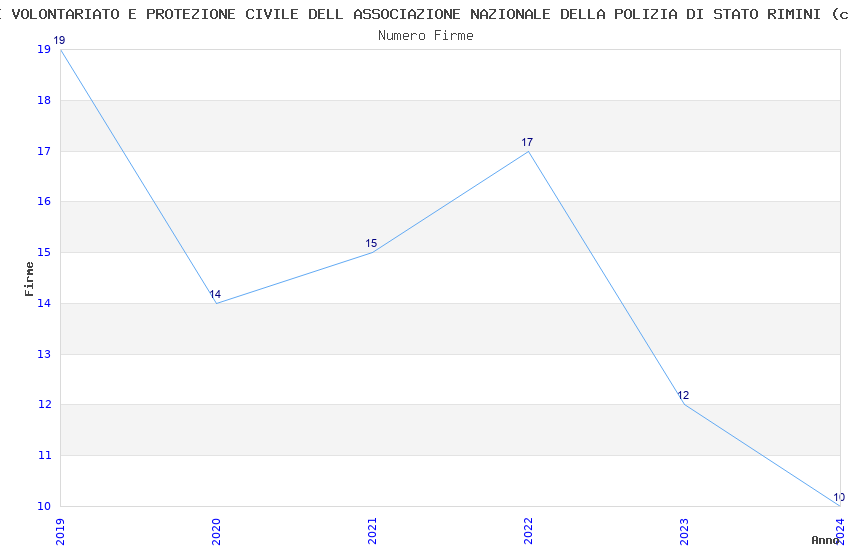Select the 2022 peak point labeled 17
The height and width of the screenshot is (550, 850).
pyautogui.click(x=528, y=151)
